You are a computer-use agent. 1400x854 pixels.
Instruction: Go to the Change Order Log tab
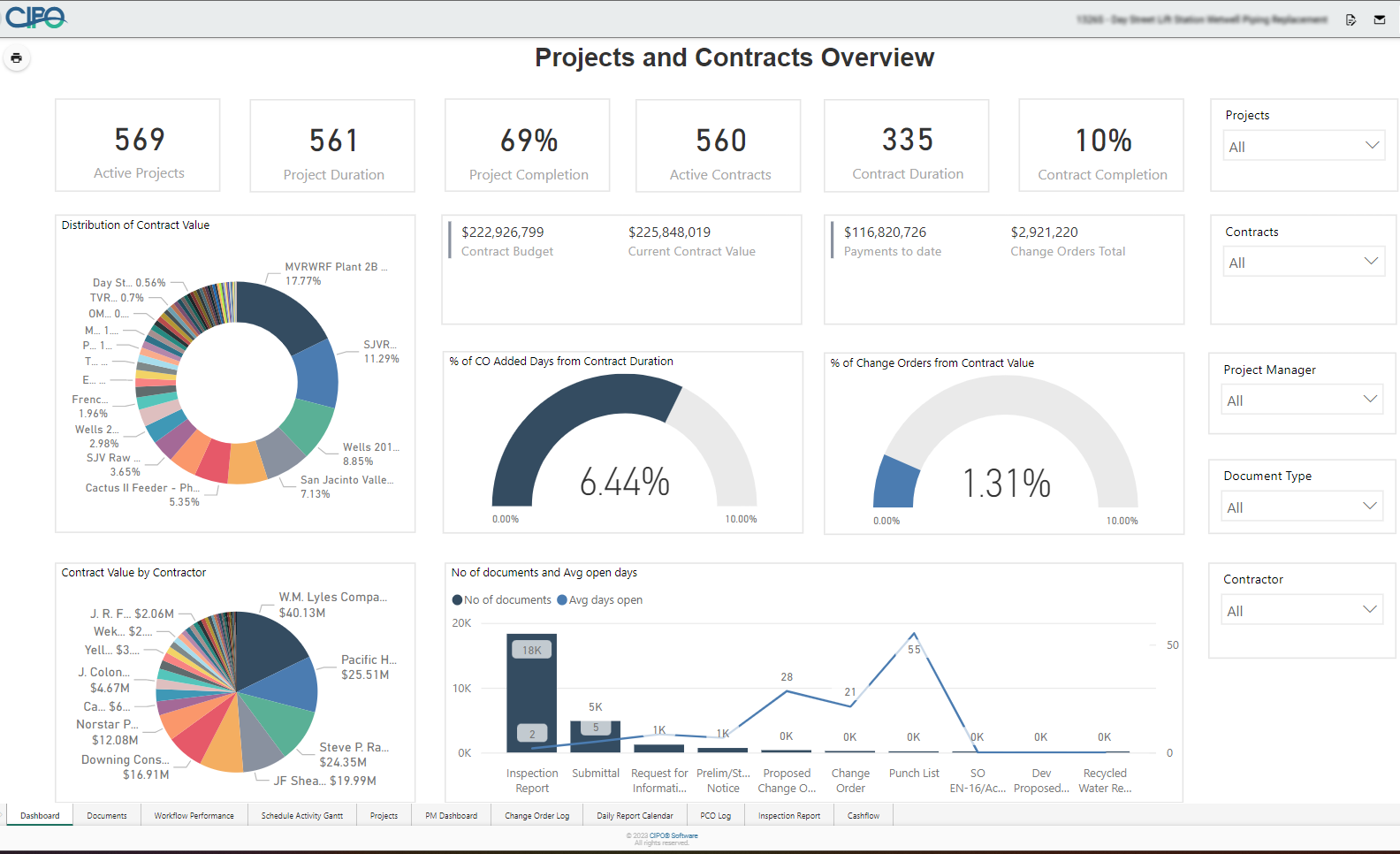click(536, 816)
